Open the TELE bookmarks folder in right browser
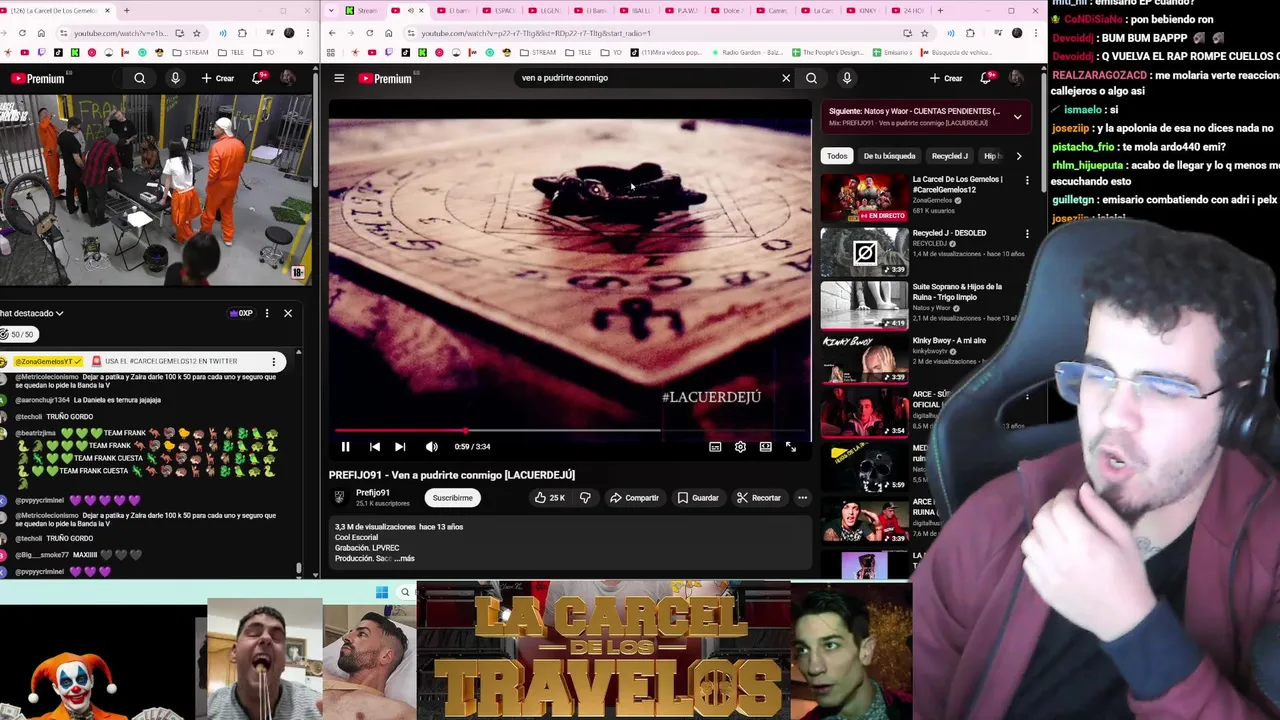 pyautogui.click(x=579, y=52)
